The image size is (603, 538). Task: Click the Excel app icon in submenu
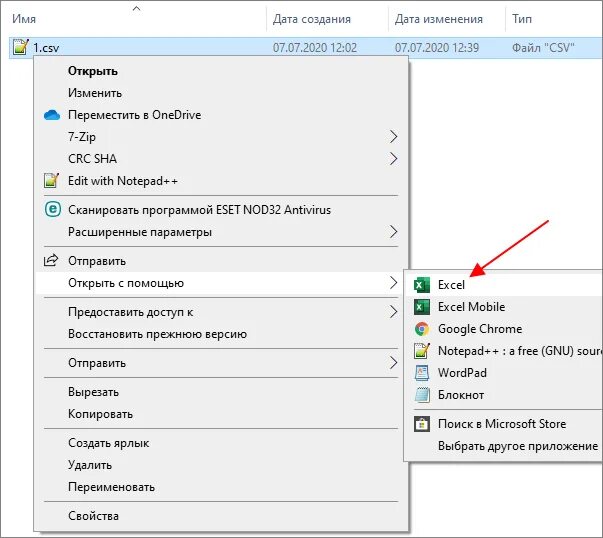(421, 285)
